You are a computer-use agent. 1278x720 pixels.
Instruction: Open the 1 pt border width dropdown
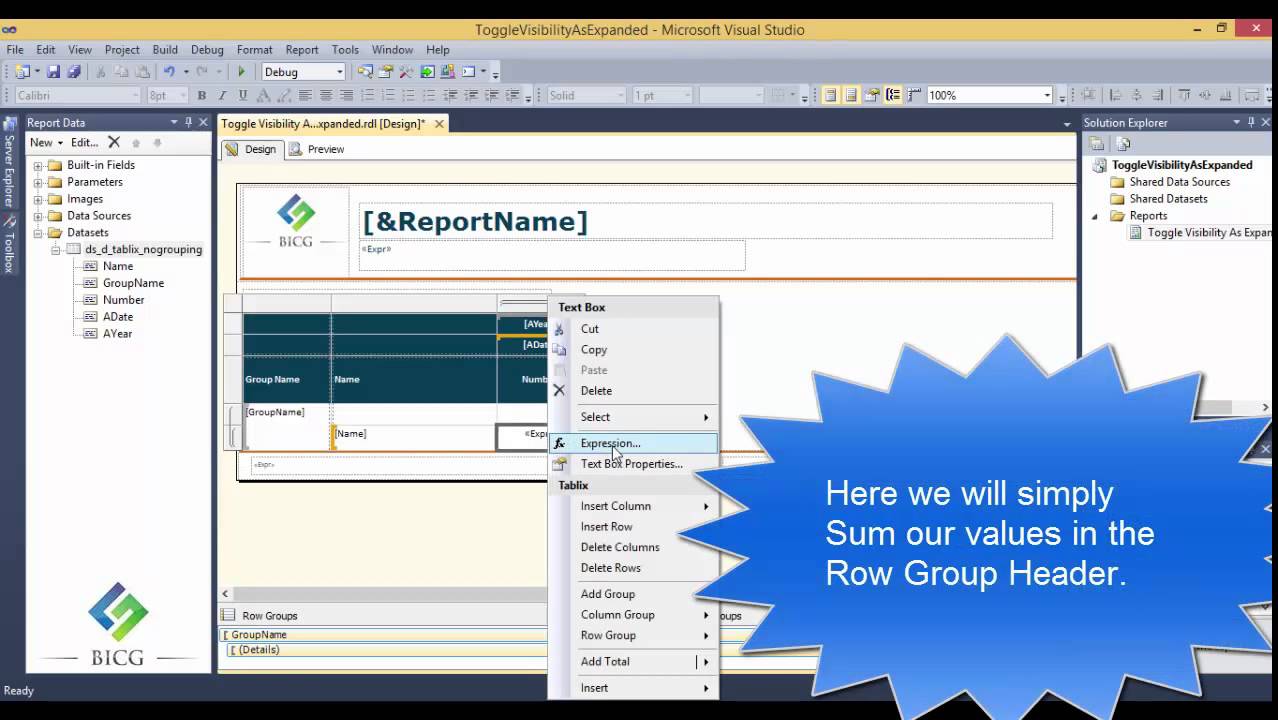click(686, 96)
